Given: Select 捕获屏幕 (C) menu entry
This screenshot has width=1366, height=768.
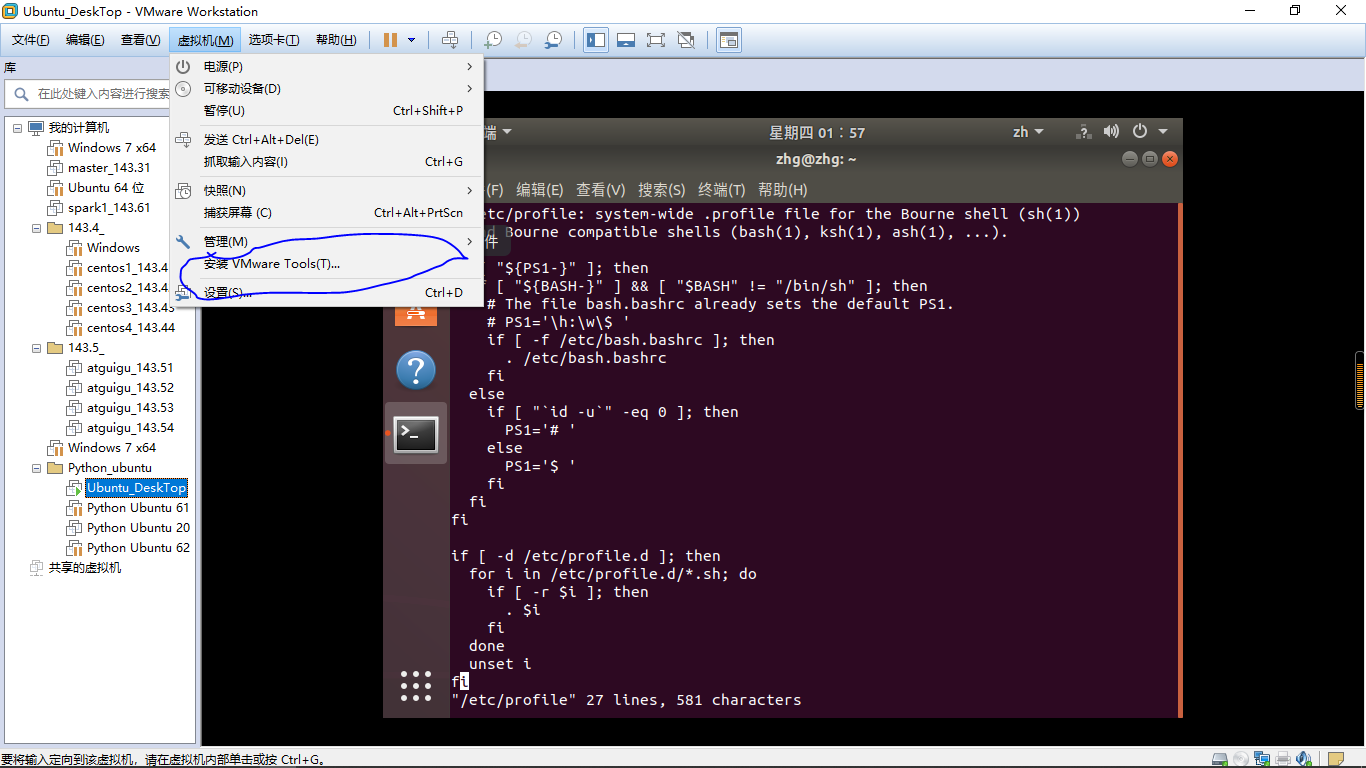Looking at the screenshot, I should pyautogui.click(x=327, y=213).
